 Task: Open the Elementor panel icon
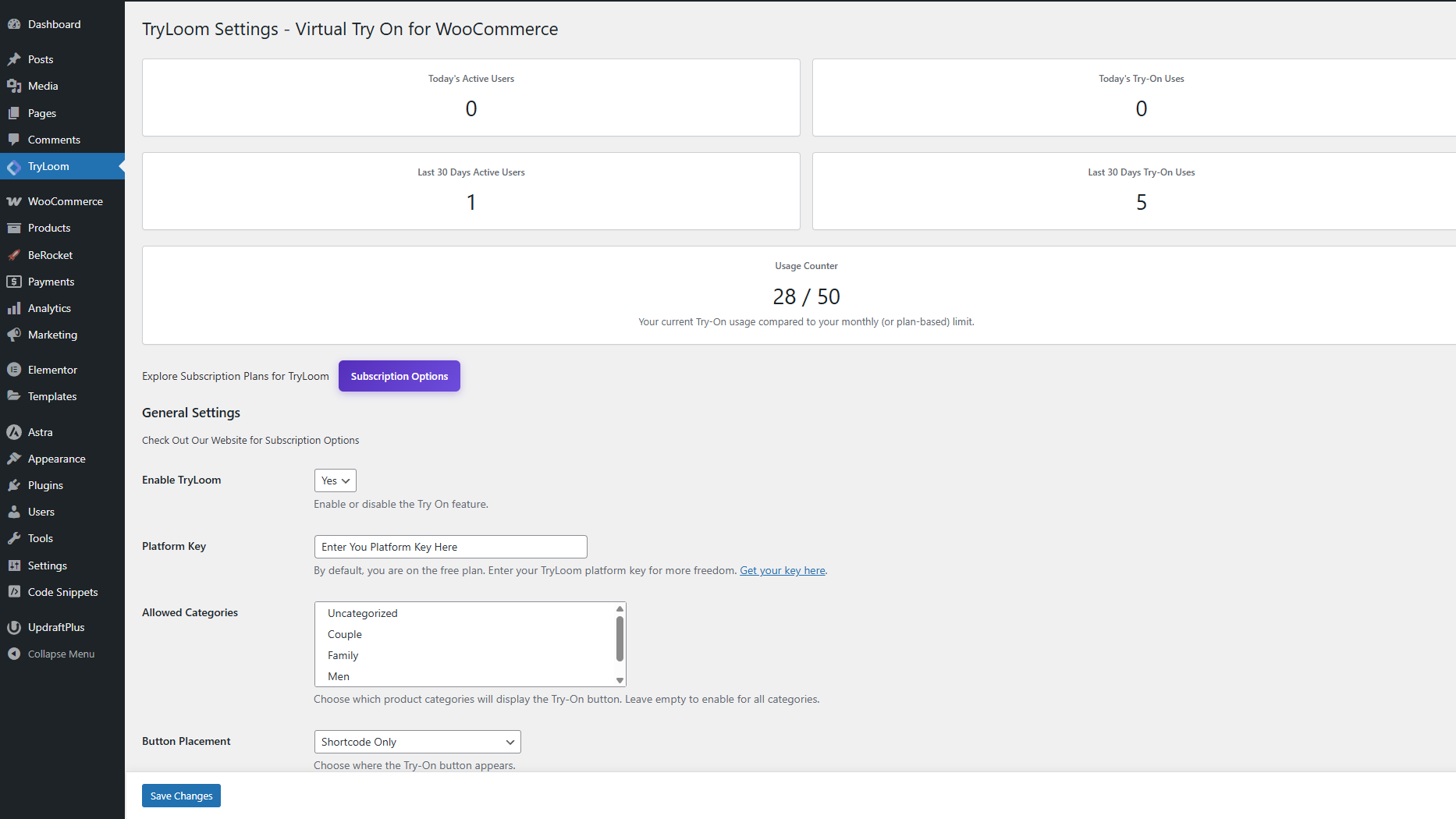coord(14,369)
